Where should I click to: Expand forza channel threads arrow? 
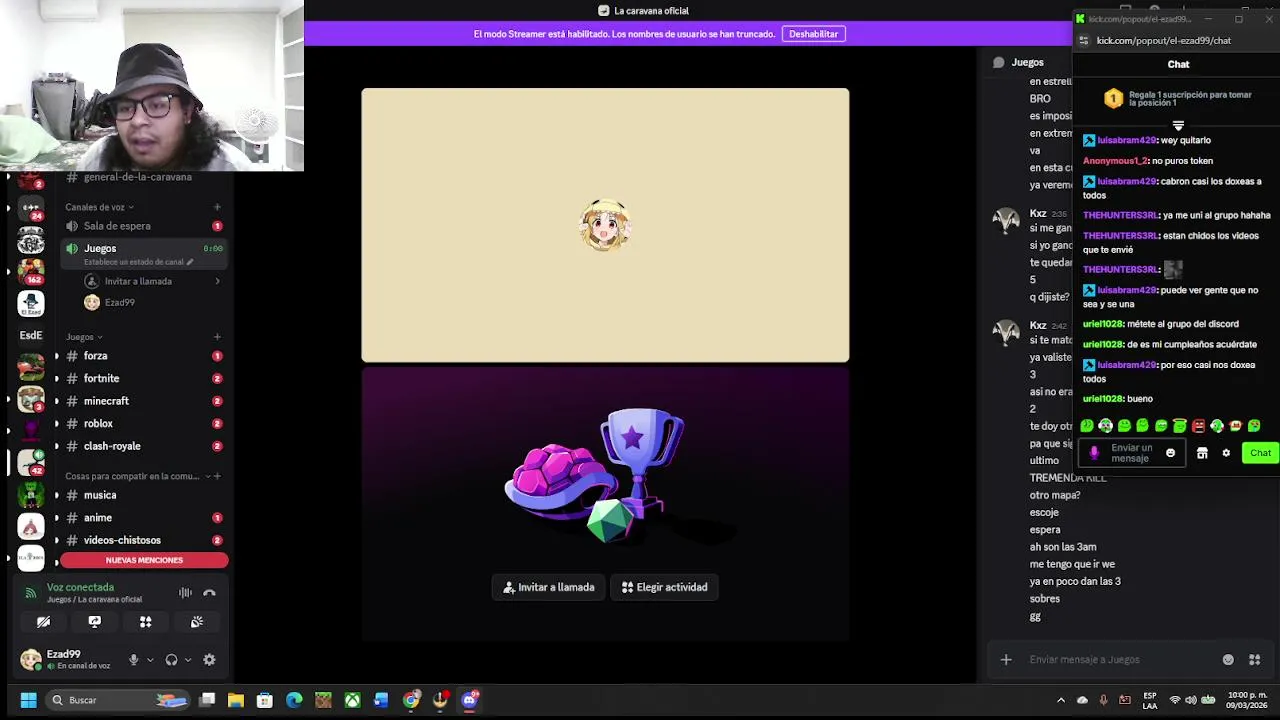(56, 356)
